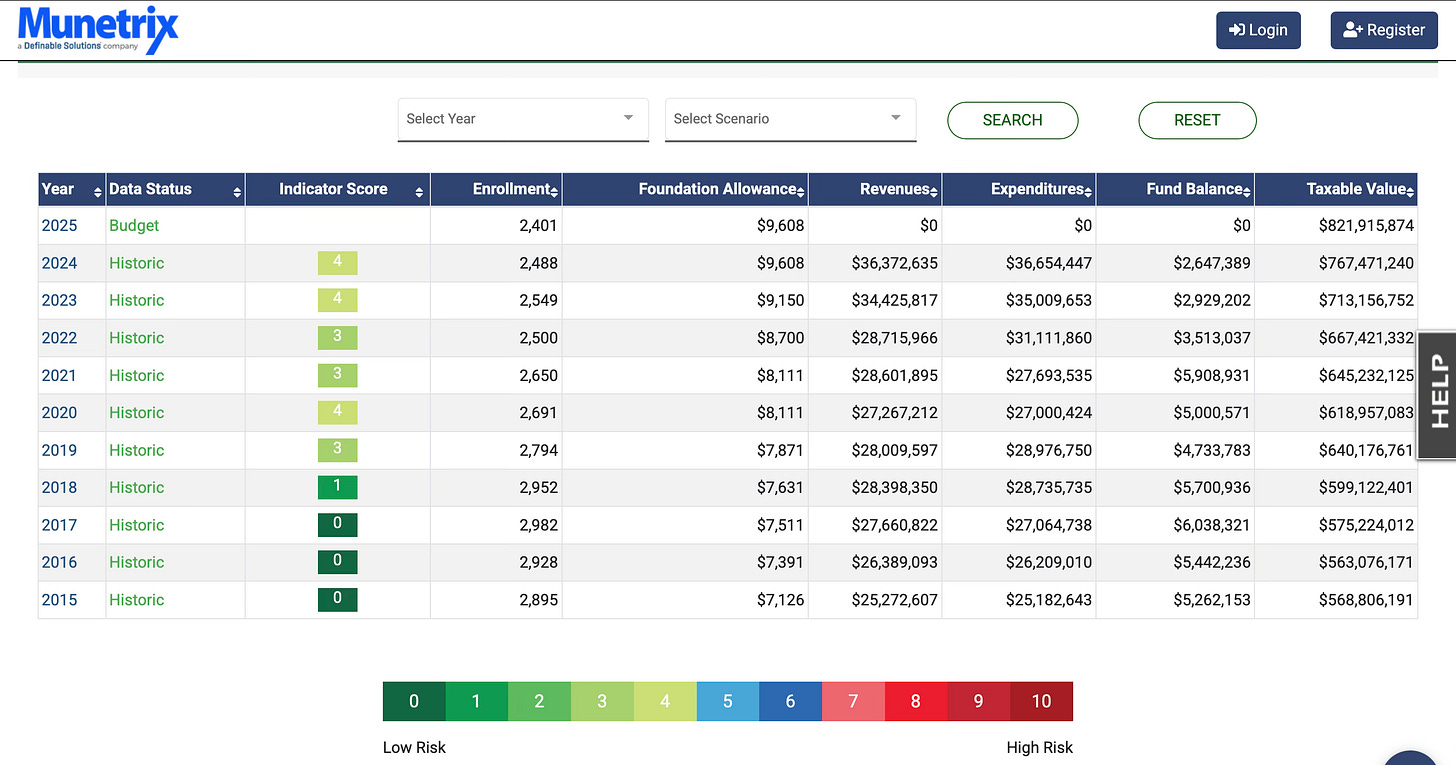1456x765 pixels.
Task: Sort by Revenues column arrows
Action: 934,191
